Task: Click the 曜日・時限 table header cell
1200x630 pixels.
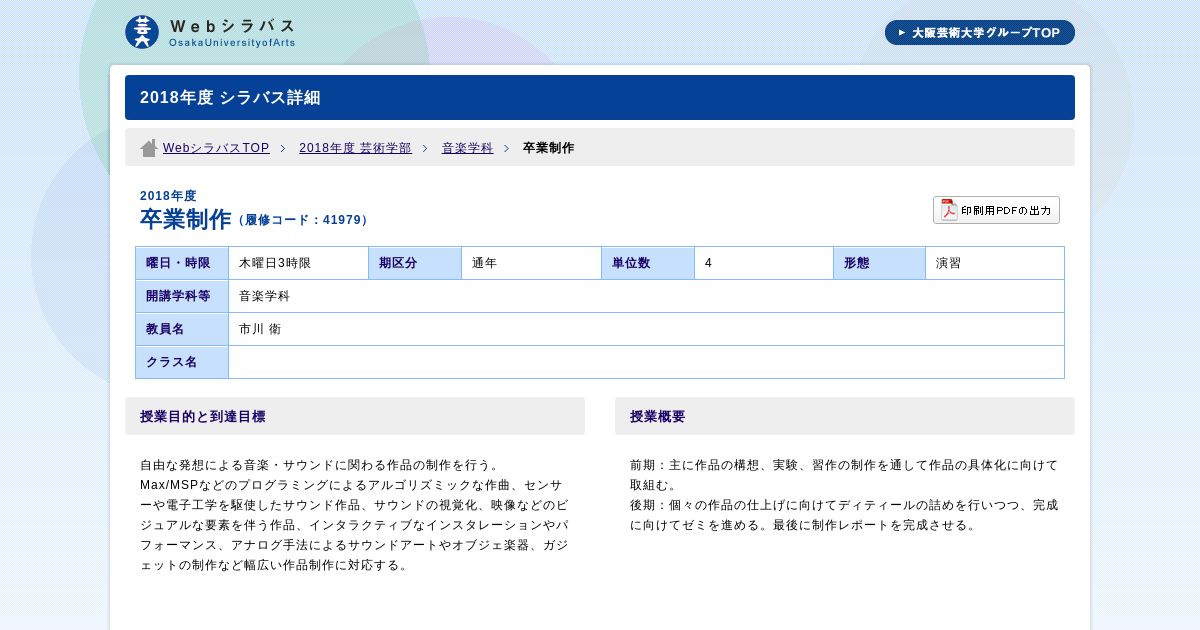Action: click(182, 263)
